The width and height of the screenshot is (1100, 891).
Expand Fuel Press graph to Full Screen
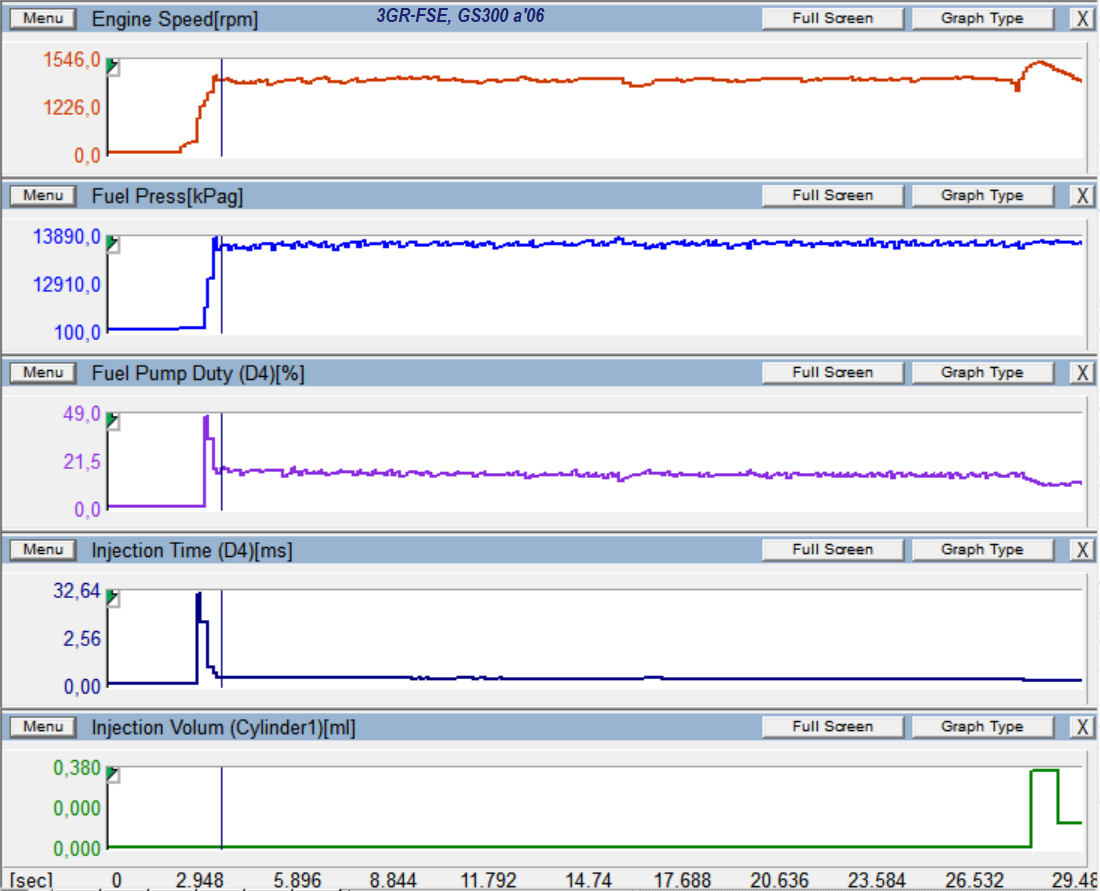832,196
